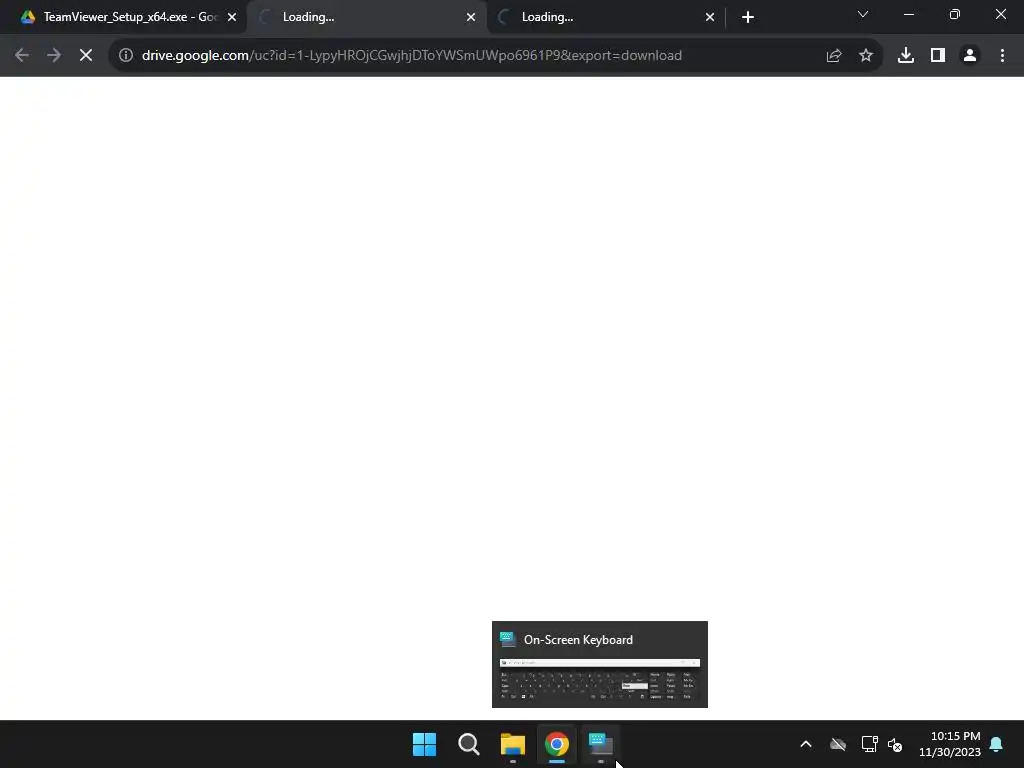
Task: Open File Explorer from taskbar
Action: pyautogui.click(x=513, y=744)
